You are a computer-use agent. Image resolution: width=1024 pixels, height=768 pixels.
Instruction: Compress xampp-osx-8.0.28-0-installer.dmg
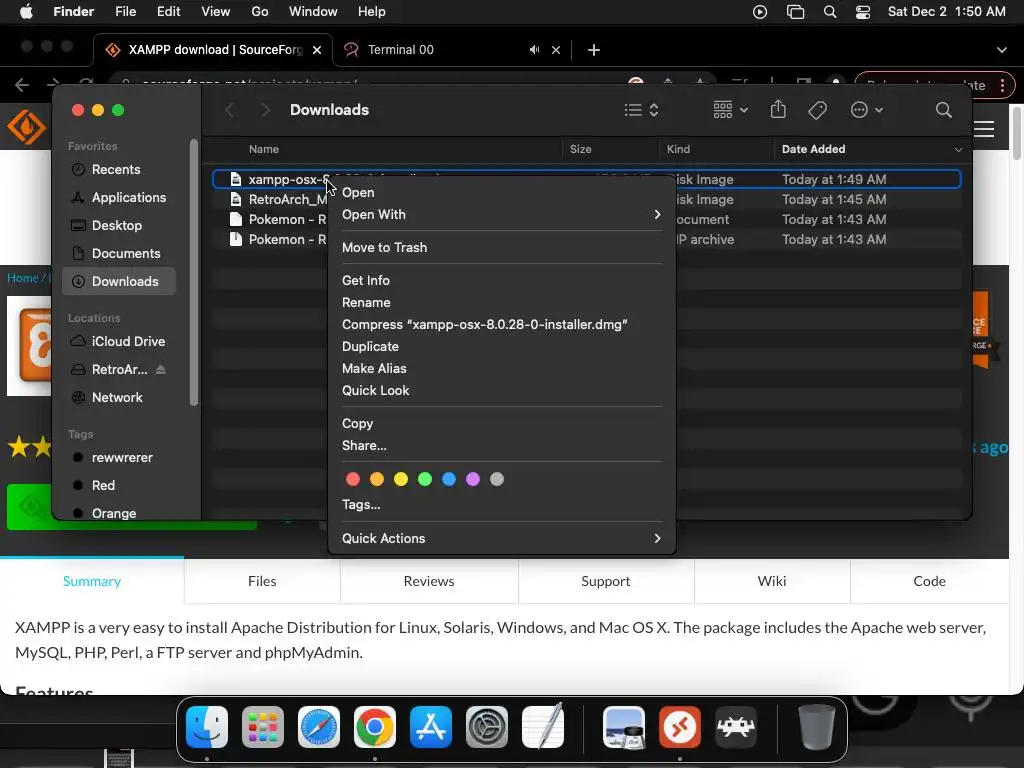(x=501, y=325)
